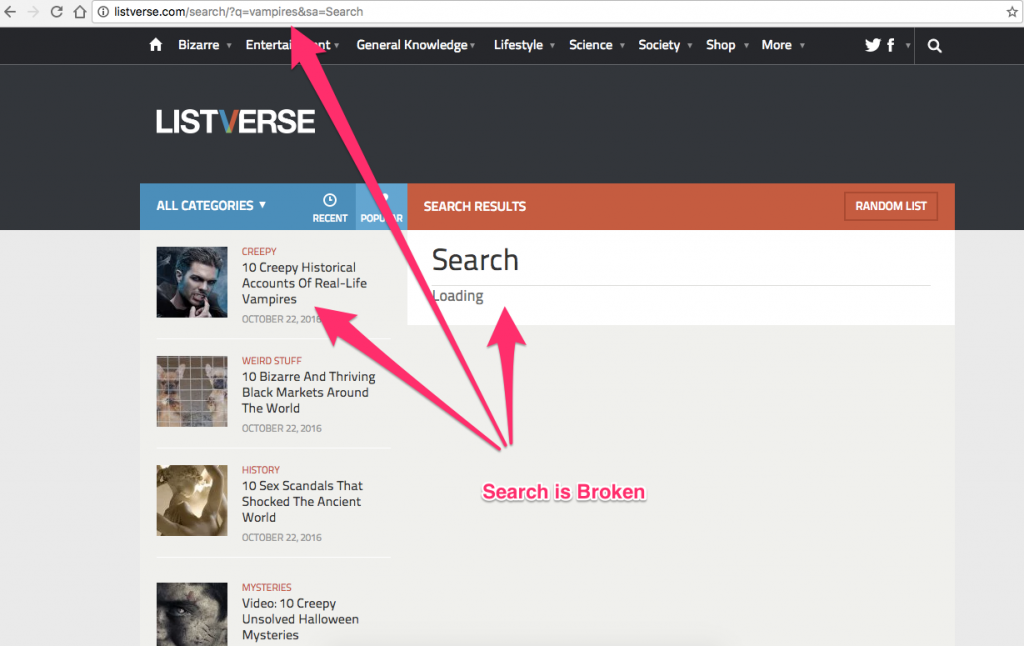1024x646 pixels.
Task: Open the Listverse search magnifier icon
Action: (934, 45)
